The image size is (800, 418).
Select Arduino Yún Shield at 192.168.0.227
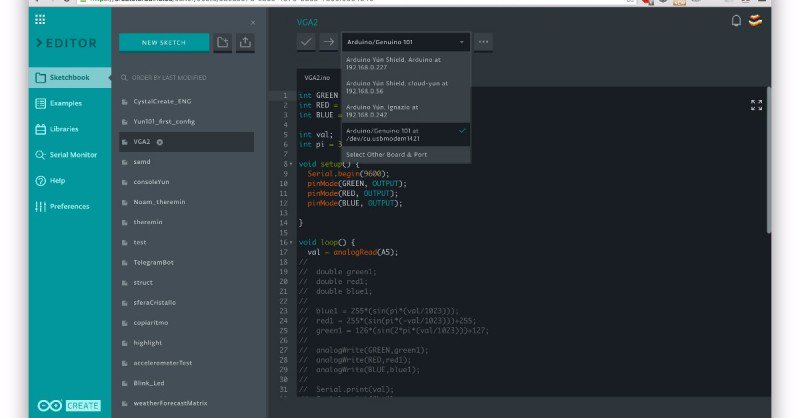pos(406,63)
